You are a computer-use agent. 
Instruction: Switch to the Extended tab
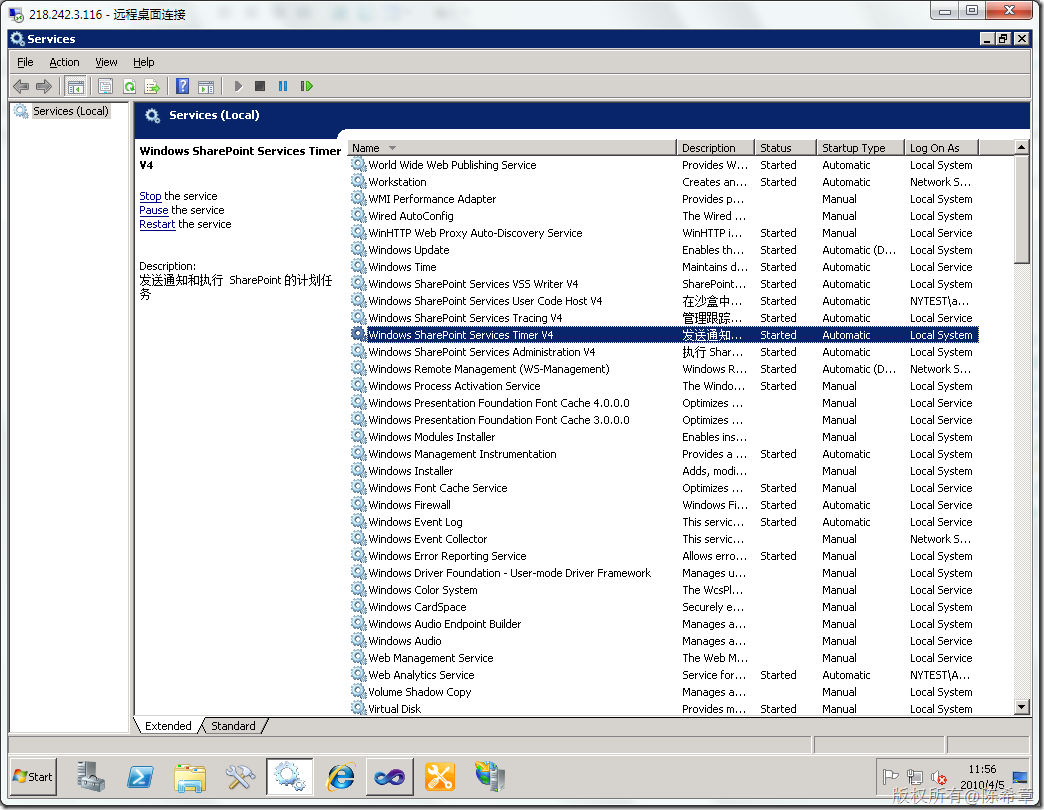pos(168,725)
